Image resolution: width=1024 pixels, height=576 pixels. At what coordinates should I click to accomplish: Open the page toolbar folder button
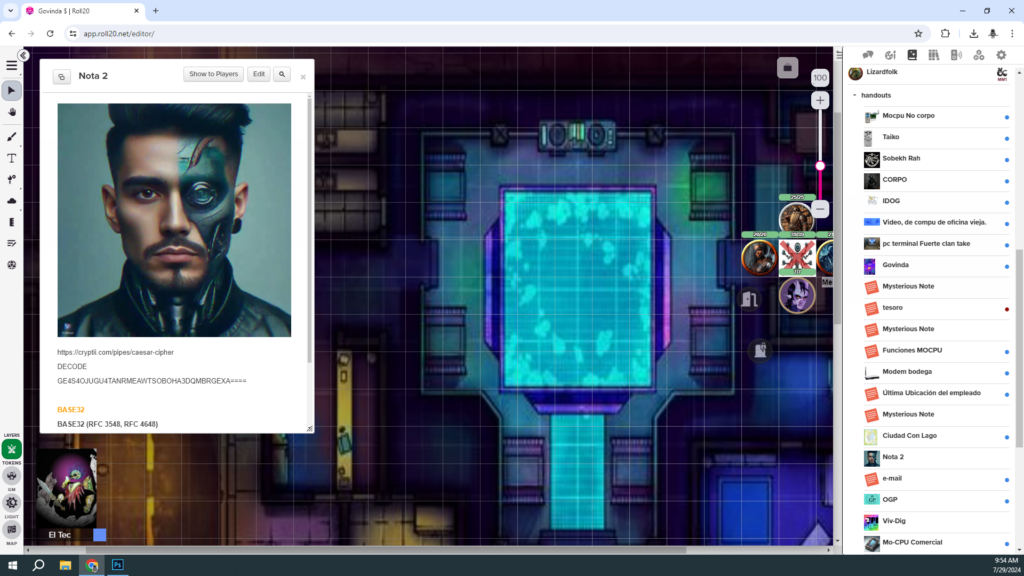(788, 68)
